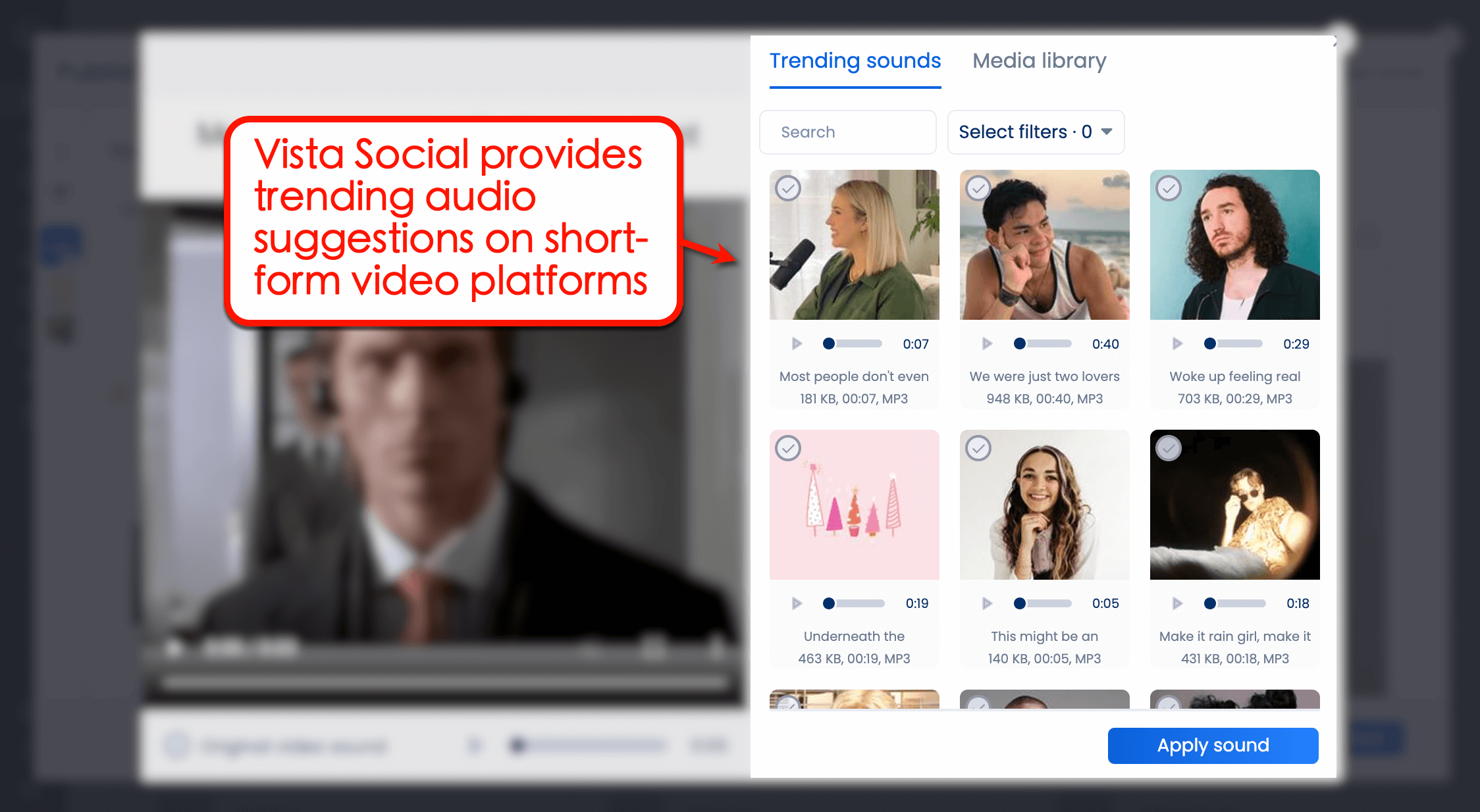
Task: Play the "Woke up feeling real" sound
Action: (1178, 343)
